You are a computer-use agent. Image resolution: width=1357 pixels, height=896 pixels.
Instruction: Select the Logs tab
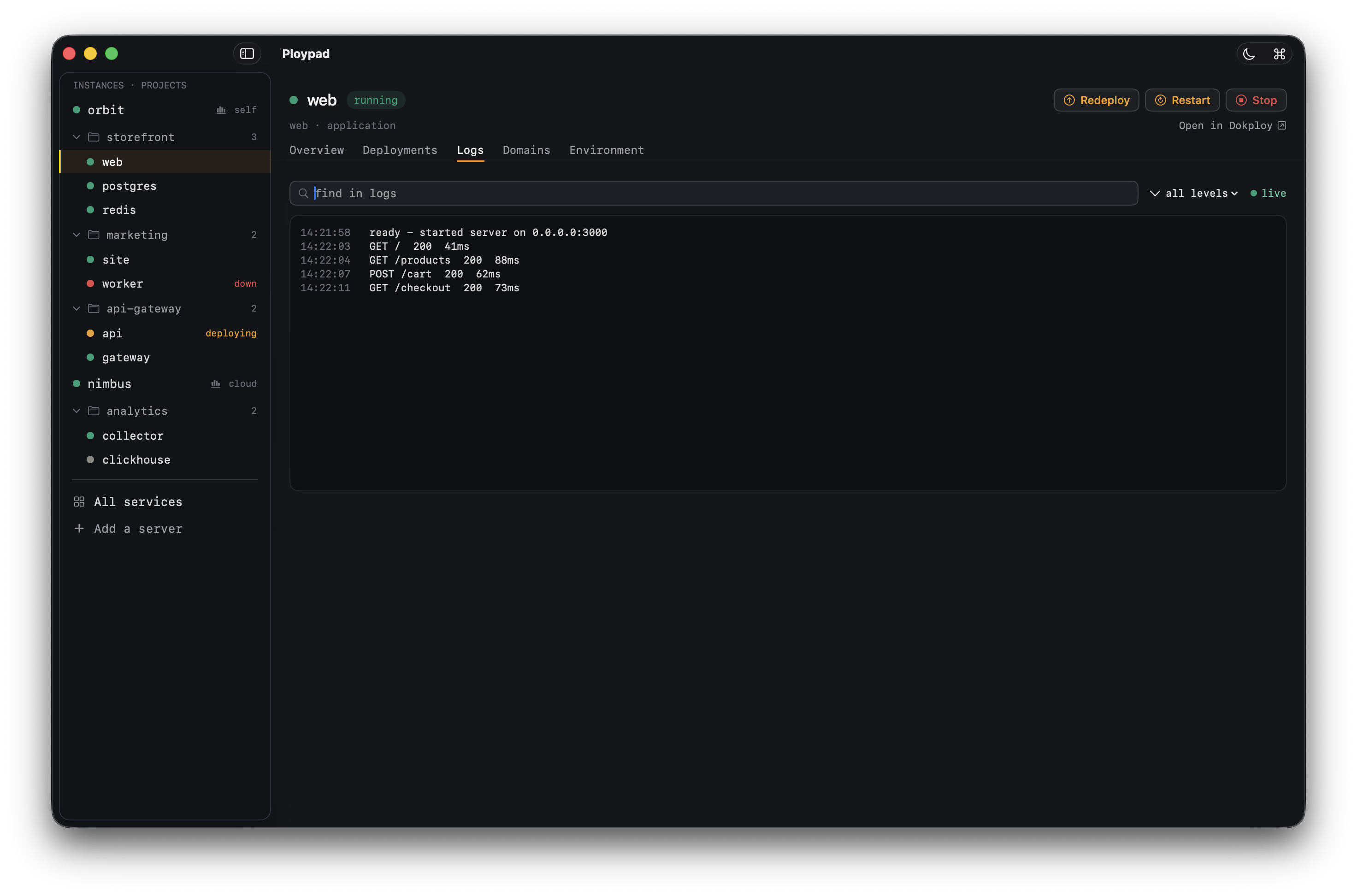point(470,150)
